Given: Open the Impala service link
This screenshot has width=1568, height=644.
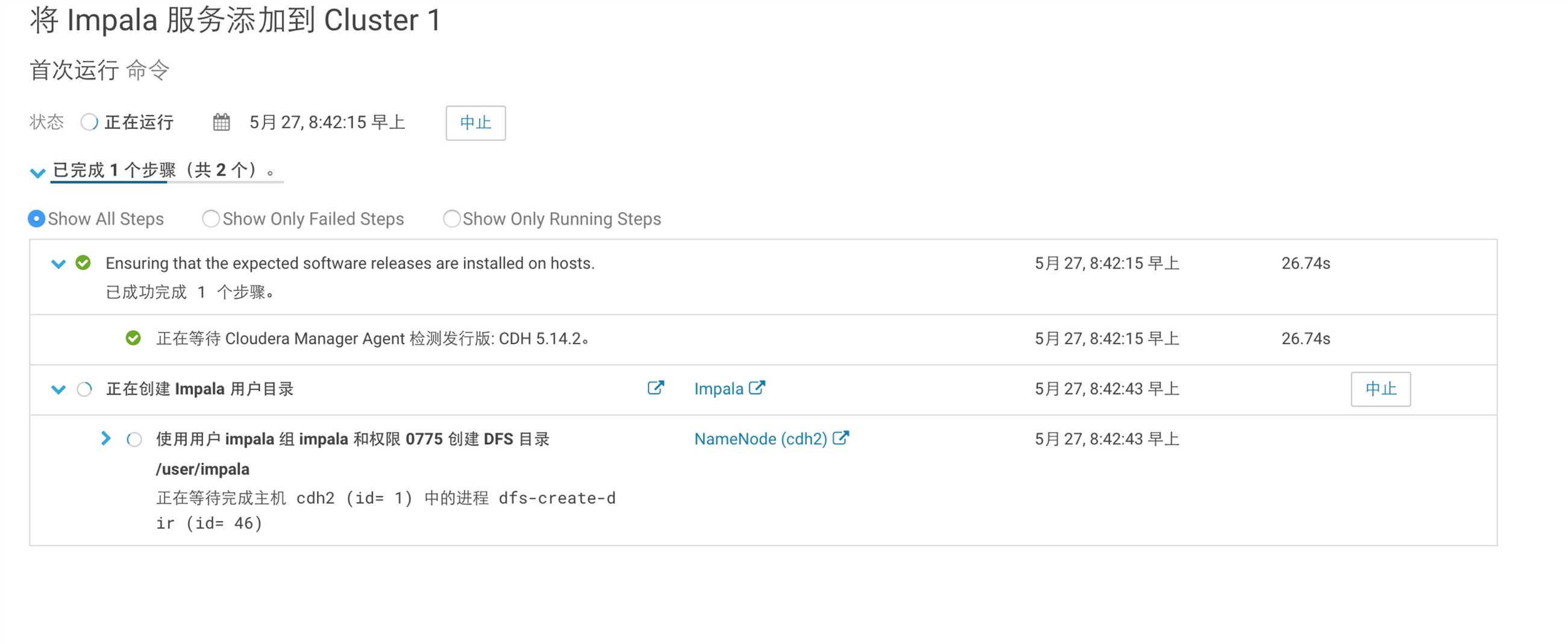Looking at the screenshot, I should coord(718,389).
